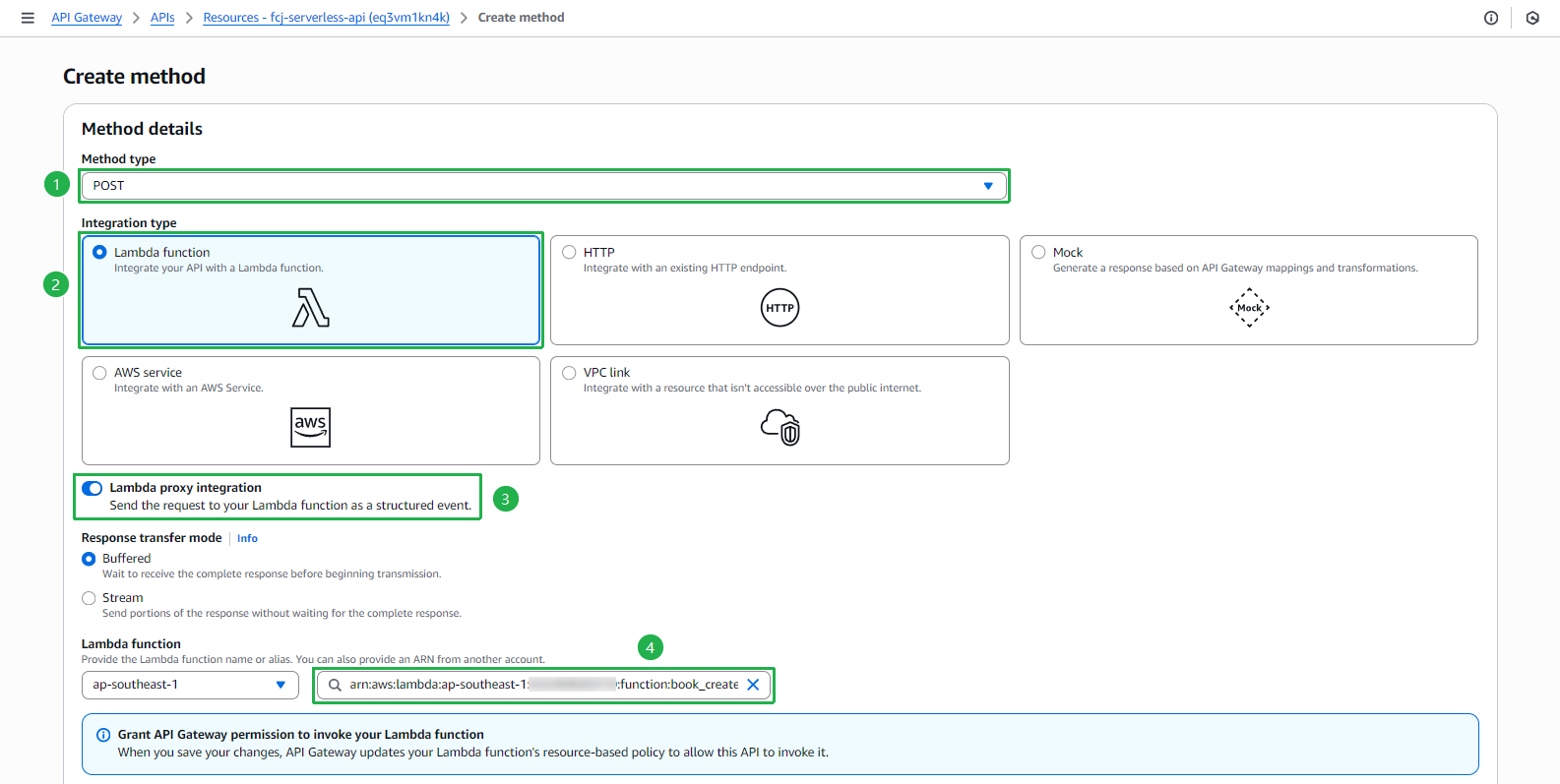Click the Lambda symbol icon in integration card

pos(311,307)
